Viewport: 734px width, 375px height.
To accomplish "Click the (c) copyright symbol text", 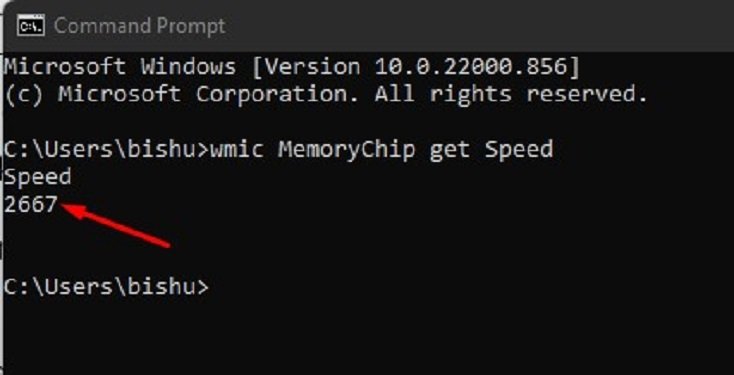I will tap(24, 95).
